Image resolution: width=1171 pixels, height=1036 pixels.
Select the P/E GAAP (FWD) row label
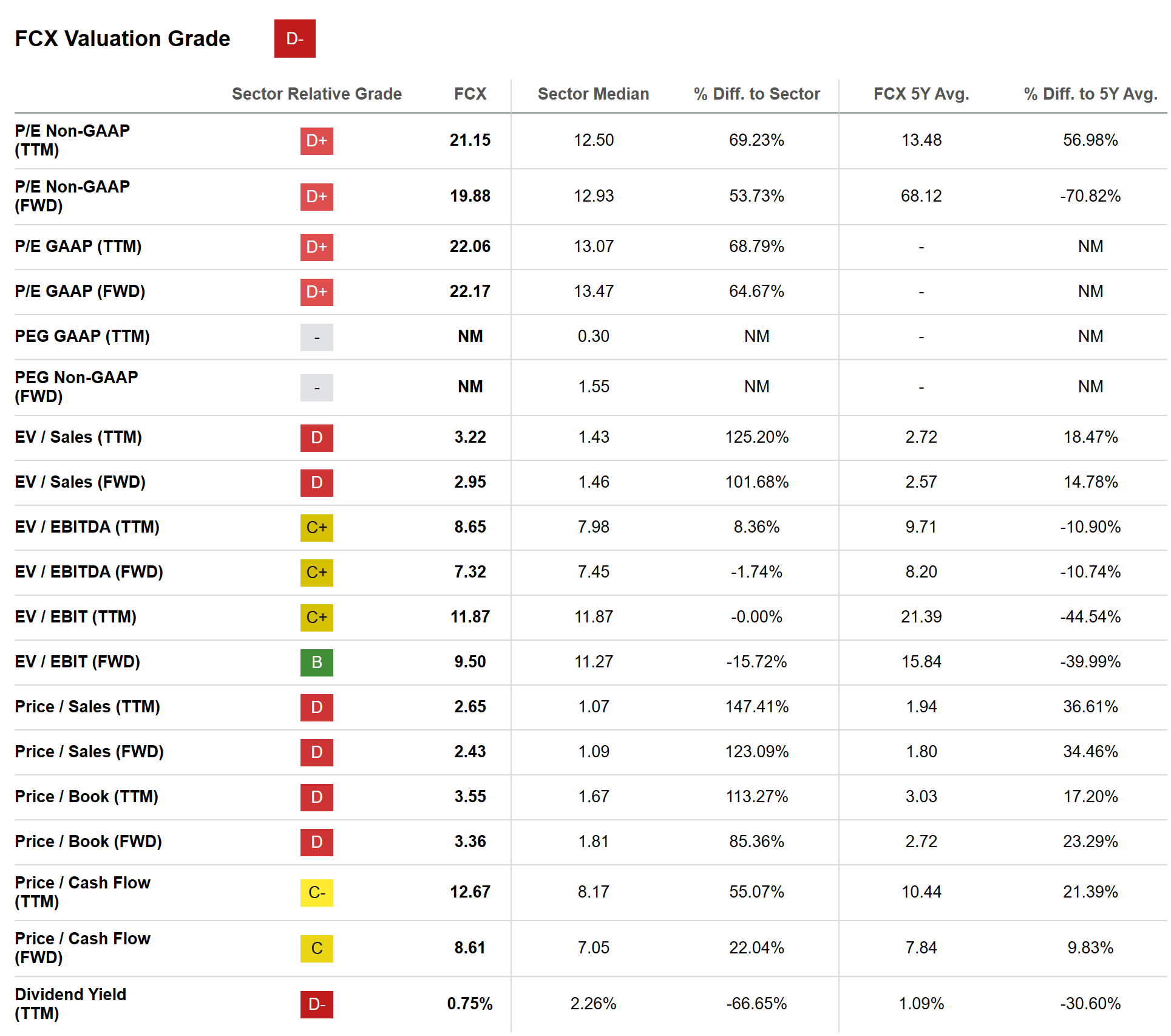80,291
